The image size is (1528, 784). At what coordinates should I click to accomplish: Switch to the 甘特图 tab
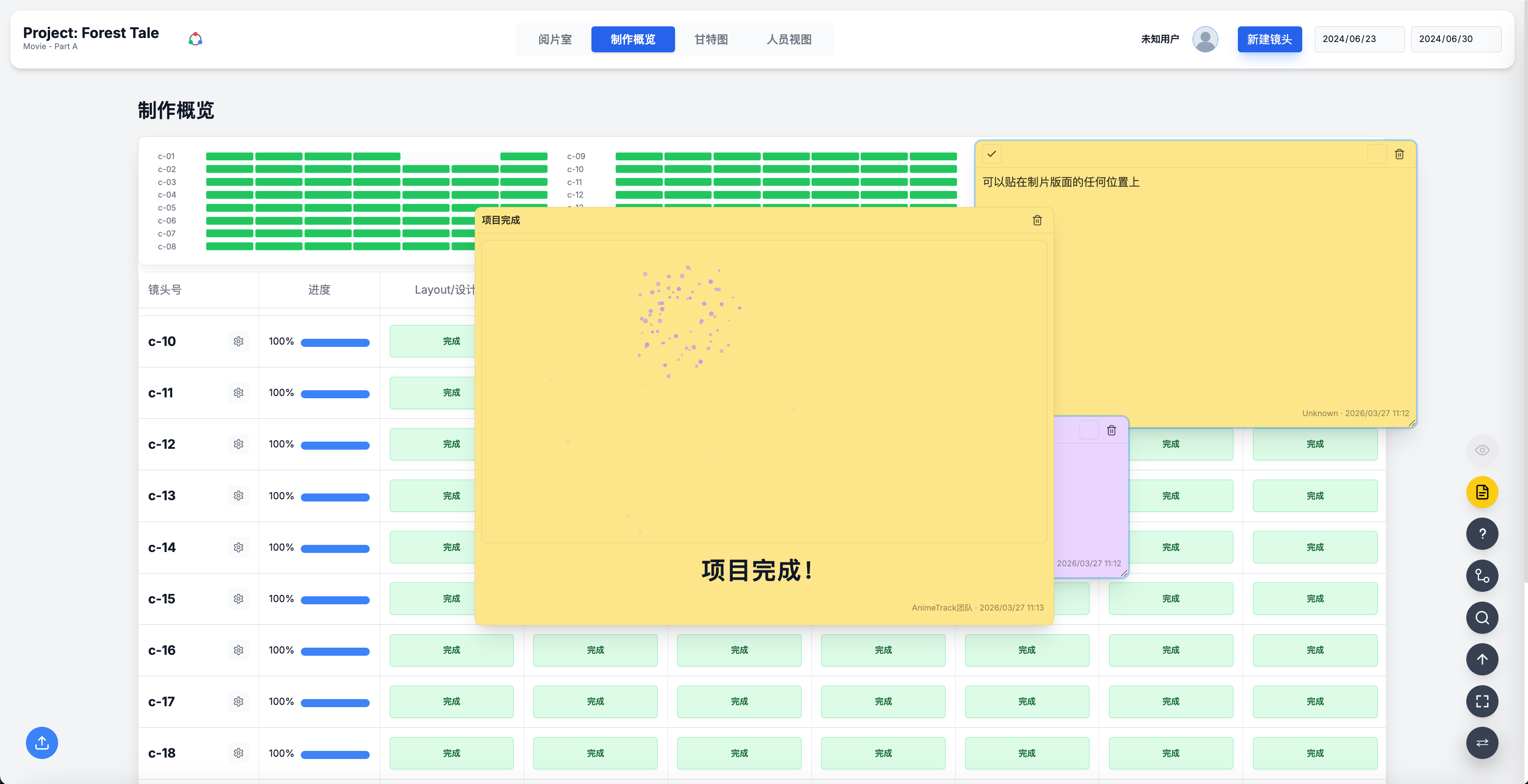coord(710,39)
